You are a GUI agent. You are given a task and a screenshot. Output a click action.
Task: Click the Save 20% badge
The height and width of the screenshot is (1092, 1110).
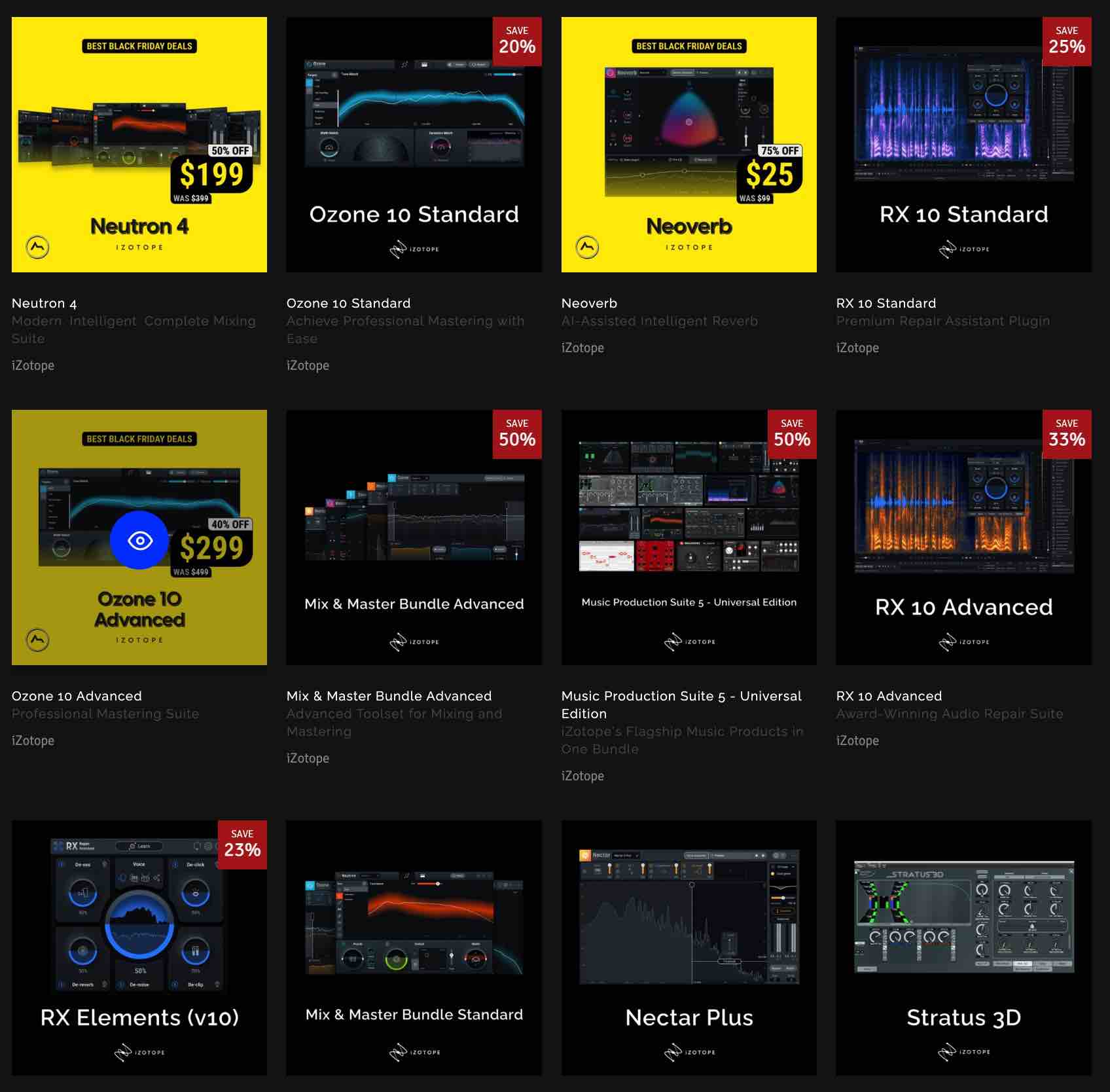click(516, 41)
